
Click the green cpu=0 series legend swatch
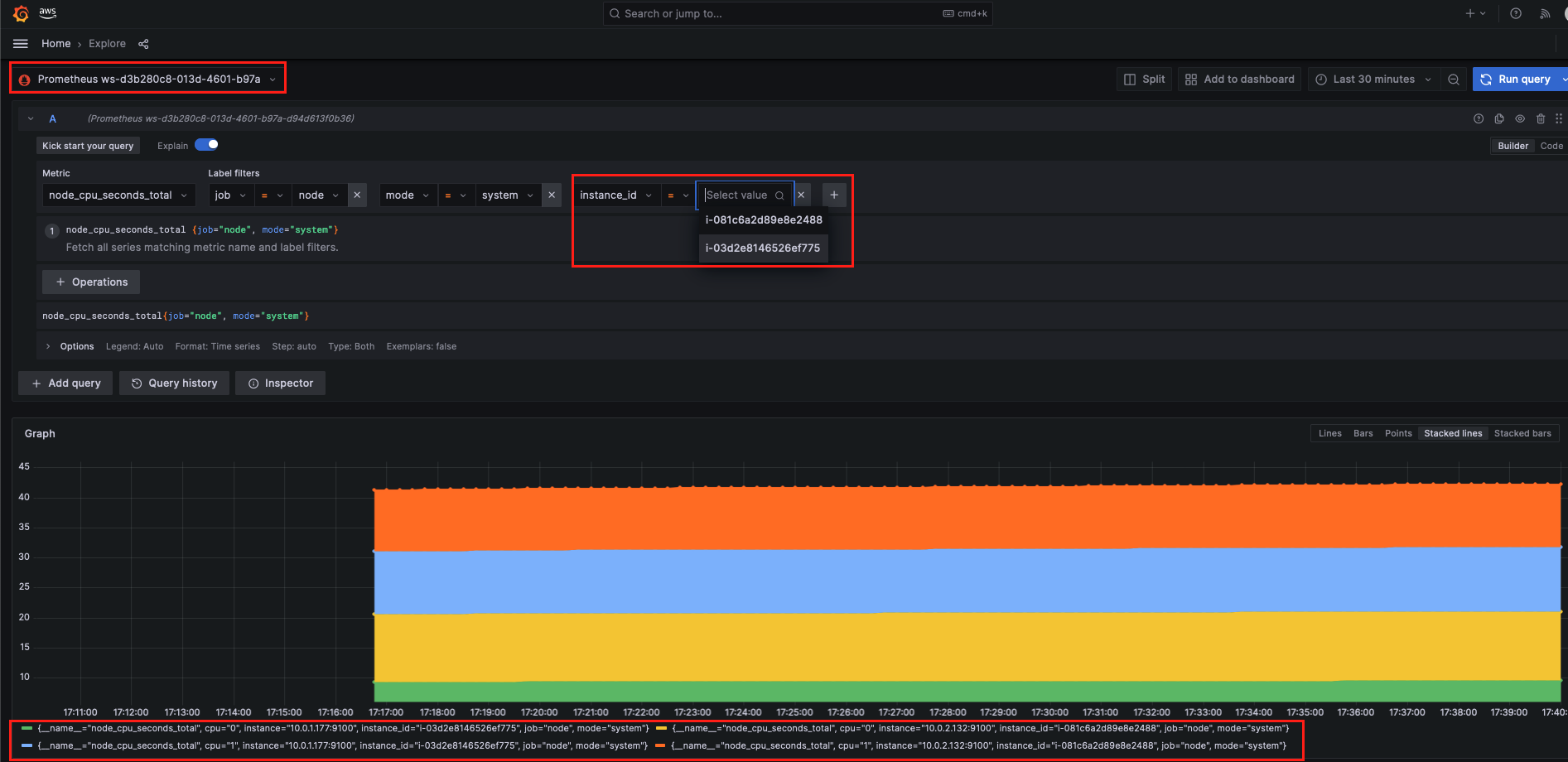click(x=26, y=728)
